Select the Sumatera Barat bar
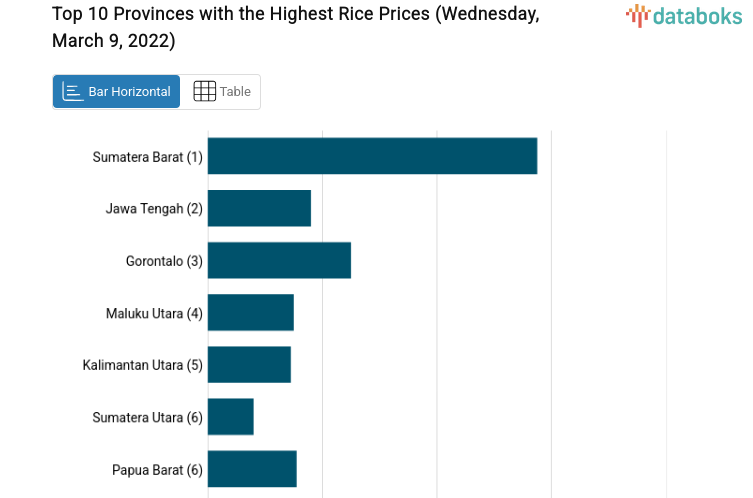The height and width of the screenshot is (498, 753). 372,156
